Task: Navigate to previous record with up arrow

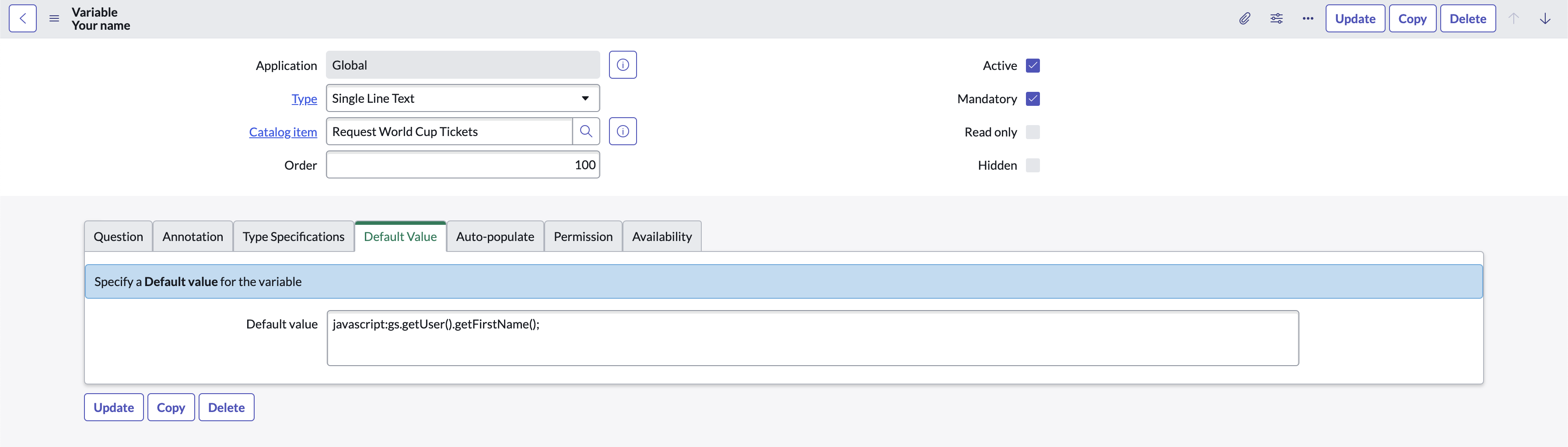Action: (x=1514, y=18)
